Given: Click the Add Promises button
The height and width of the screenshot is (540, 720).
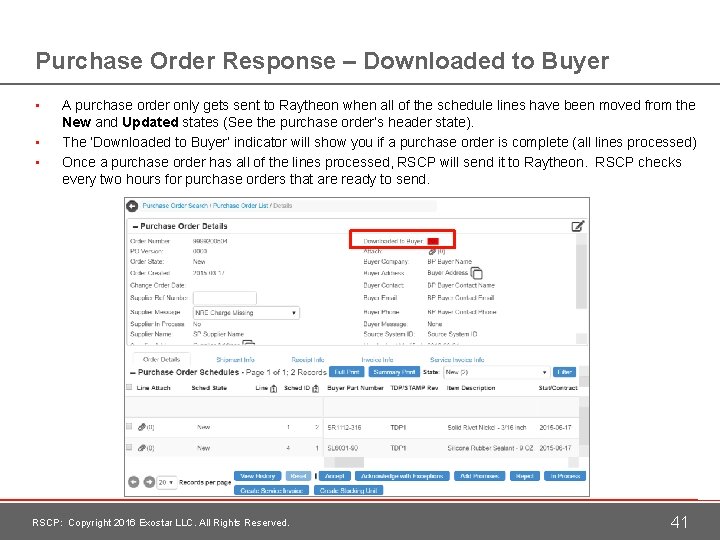Looking at the screenshot, I should tap(479, 476).
